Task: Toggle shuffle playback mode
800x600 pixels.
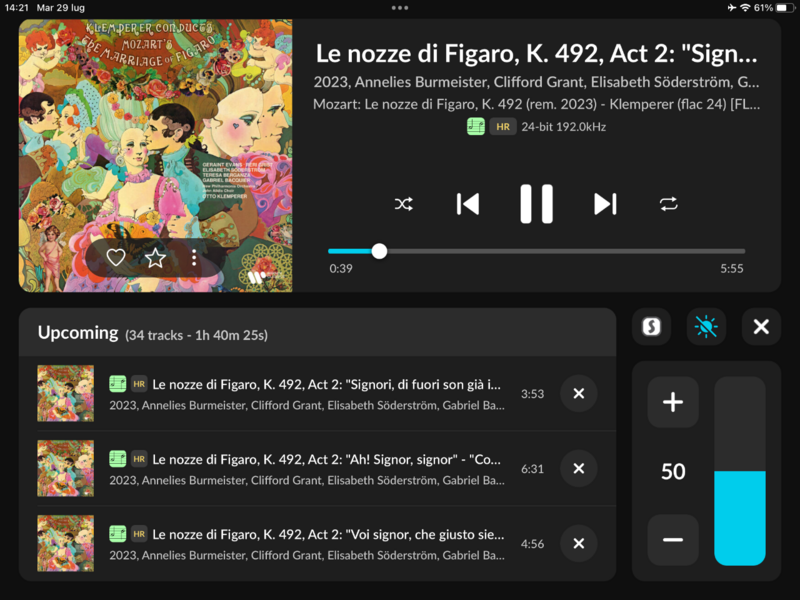Action: [403, 204]
